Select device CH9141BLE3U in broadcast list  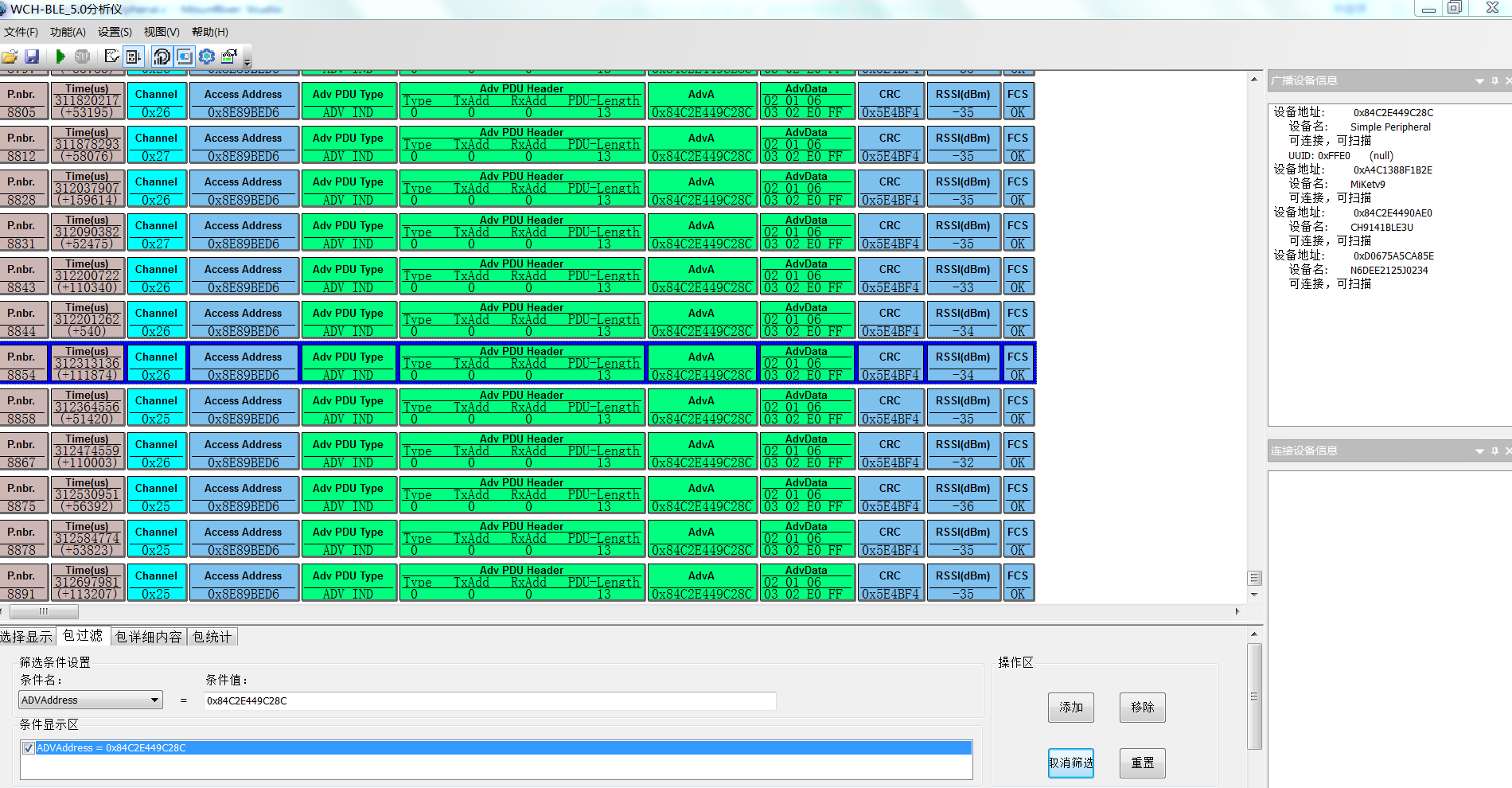(x=1382, y=228)
